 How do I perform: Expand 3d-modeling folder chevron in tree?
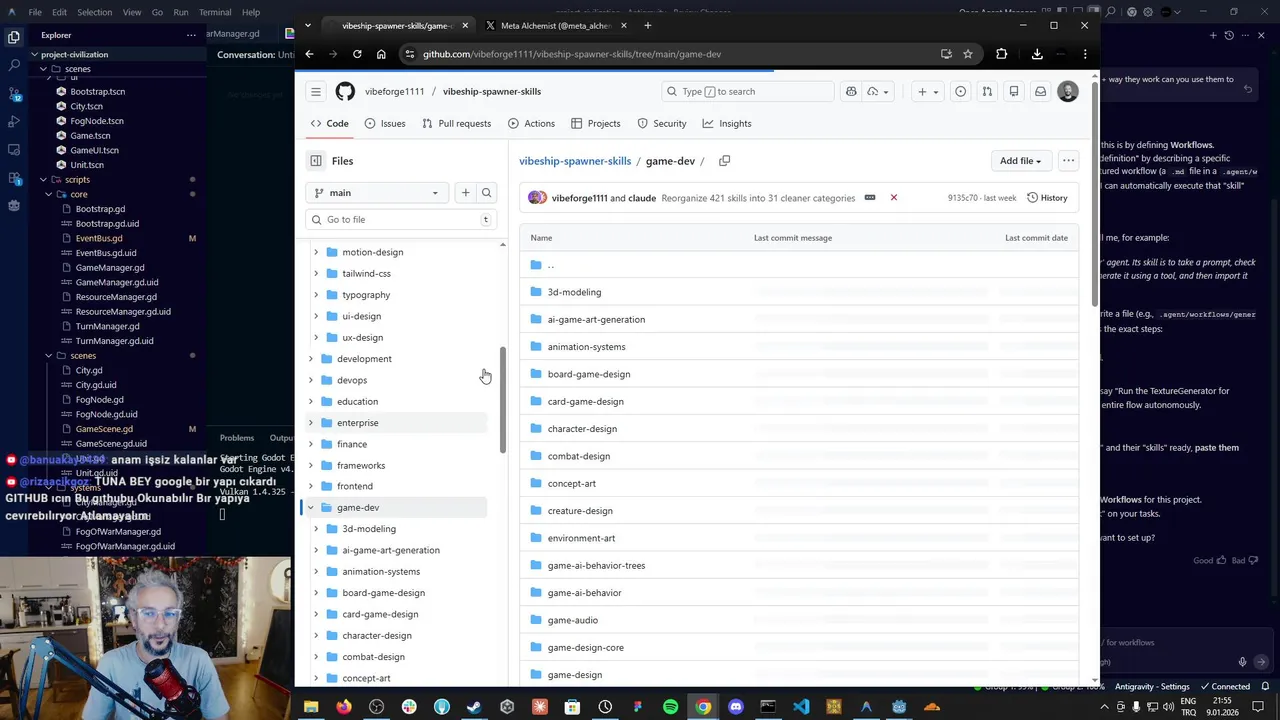(x=316, y=529)
